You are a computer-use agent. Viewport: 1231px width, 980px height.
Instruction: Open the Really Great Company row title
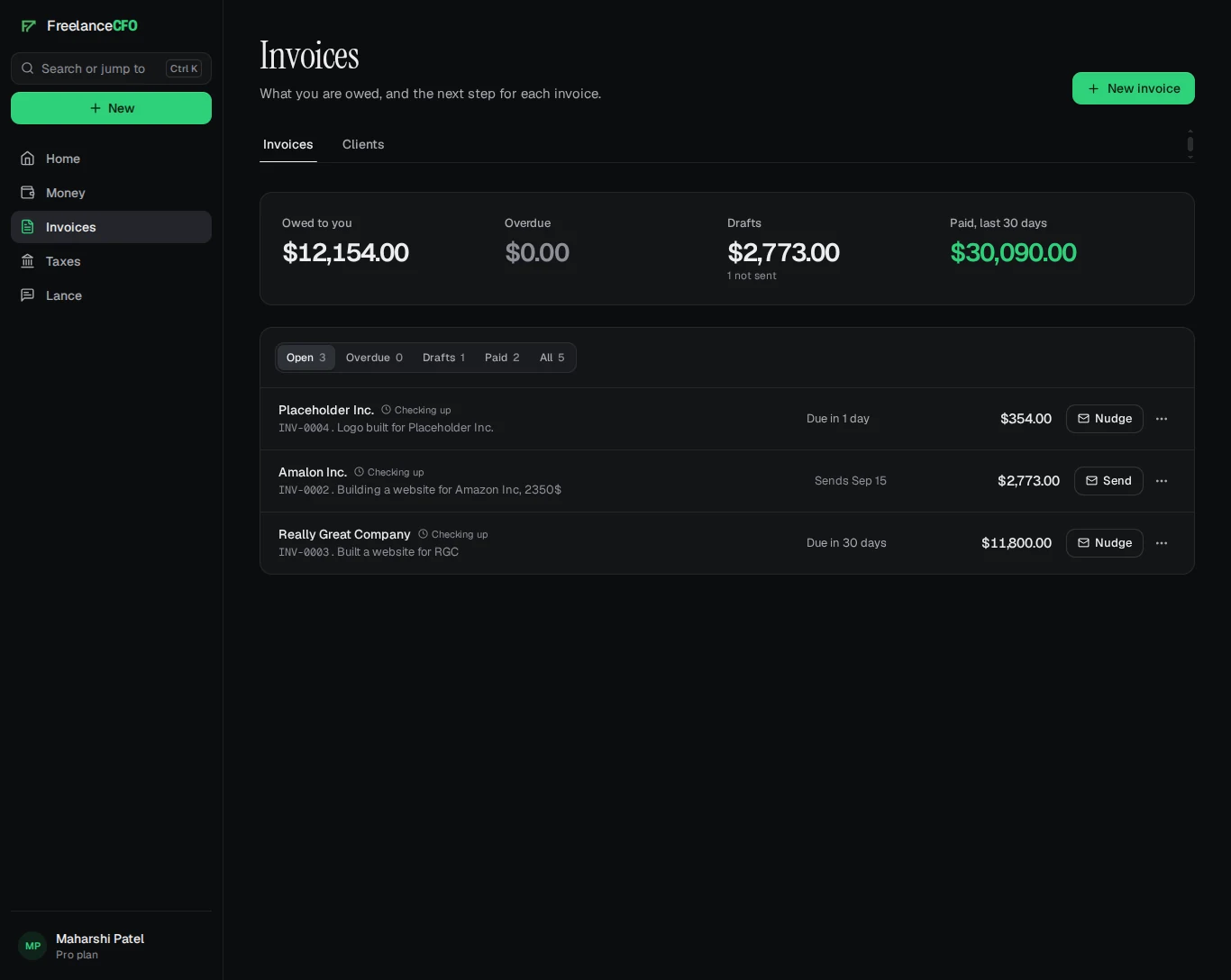click(x=344, y=534)
